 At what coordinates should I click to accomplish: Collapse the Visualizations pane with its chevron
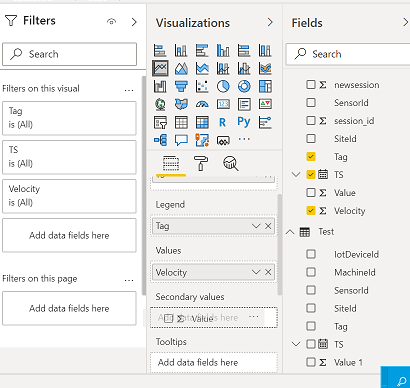(x=270, y=22)
